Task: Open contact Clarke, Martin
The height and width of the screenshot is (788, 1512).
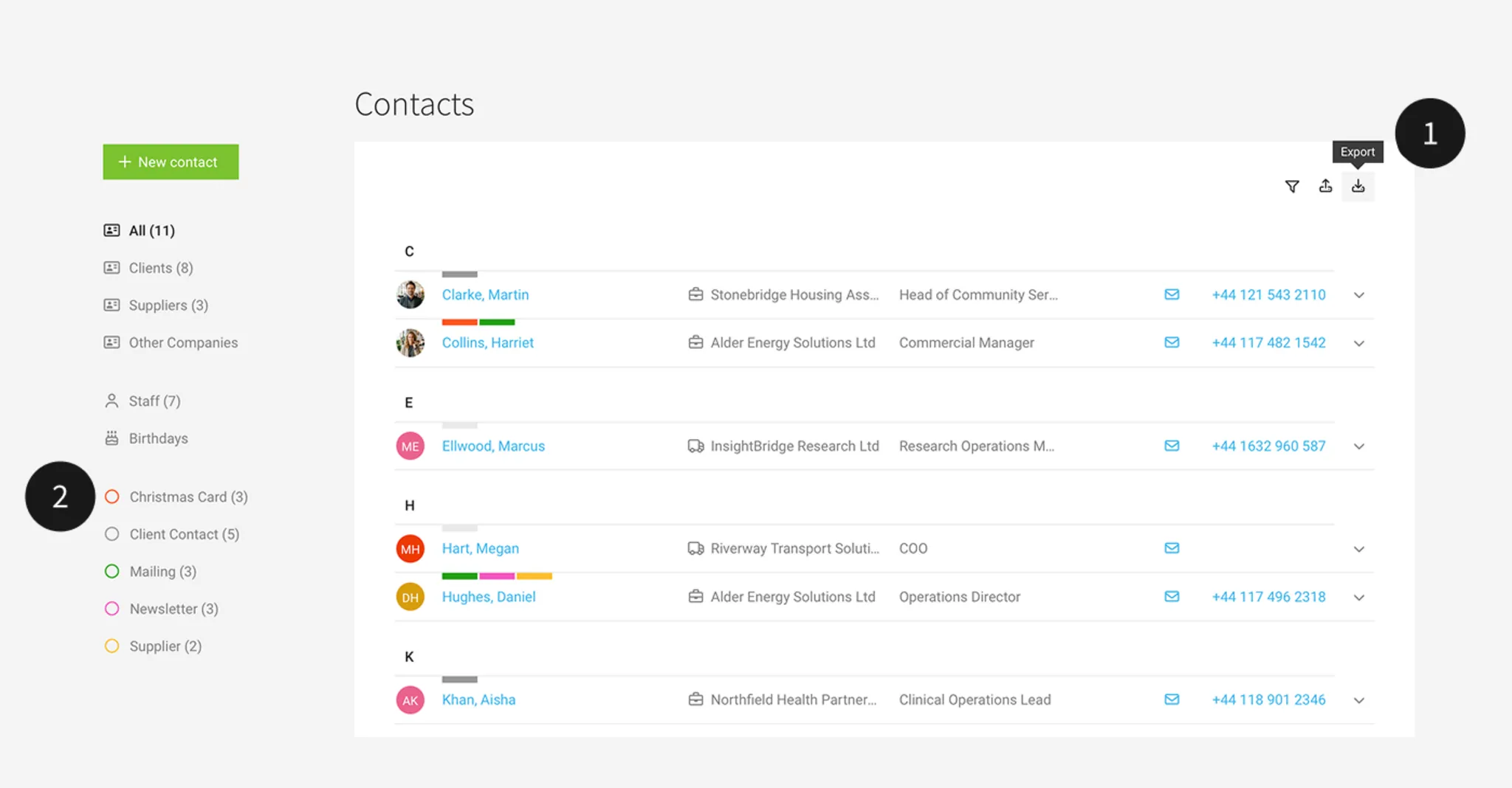Action: 485,294
